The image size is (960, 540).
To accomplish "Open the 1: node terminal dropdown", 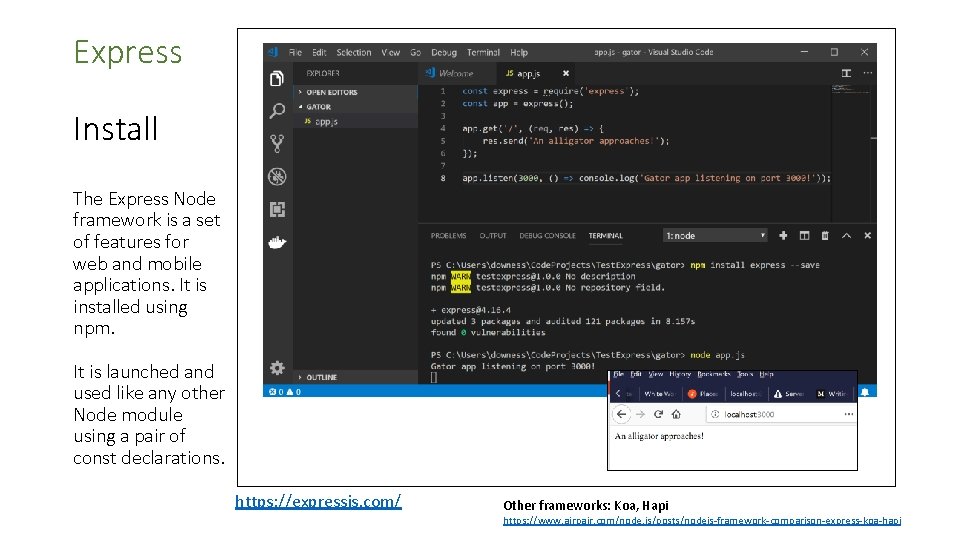I will click(716, 236).
